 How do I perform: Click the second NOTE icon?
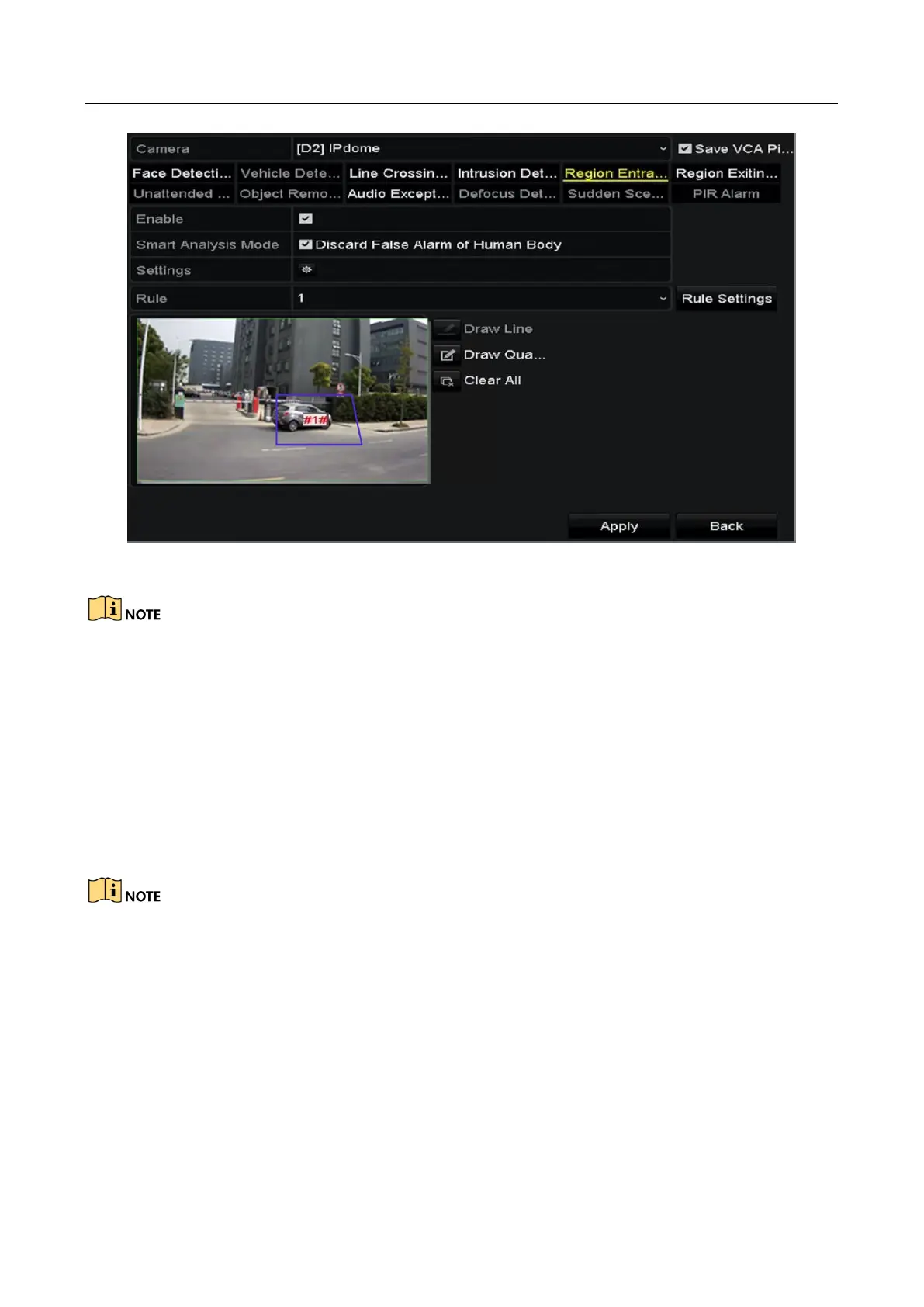coord(105,891)
